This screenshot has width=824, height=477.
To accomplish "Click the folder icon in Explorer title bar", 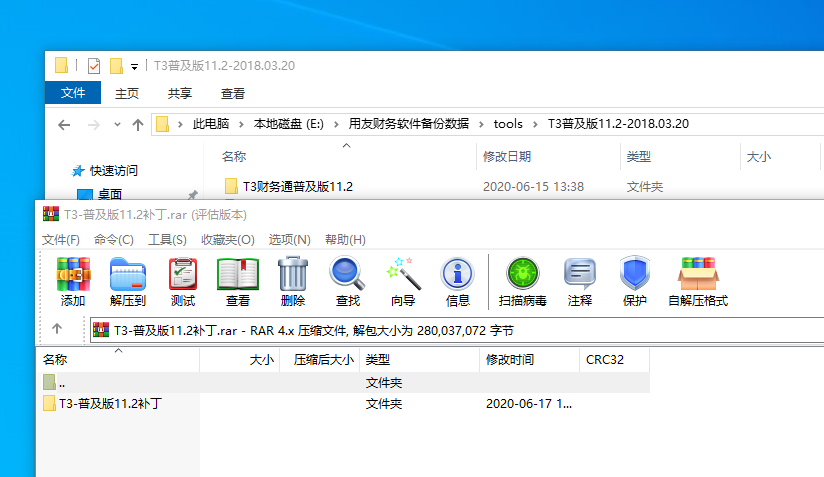I will [61, 65].
